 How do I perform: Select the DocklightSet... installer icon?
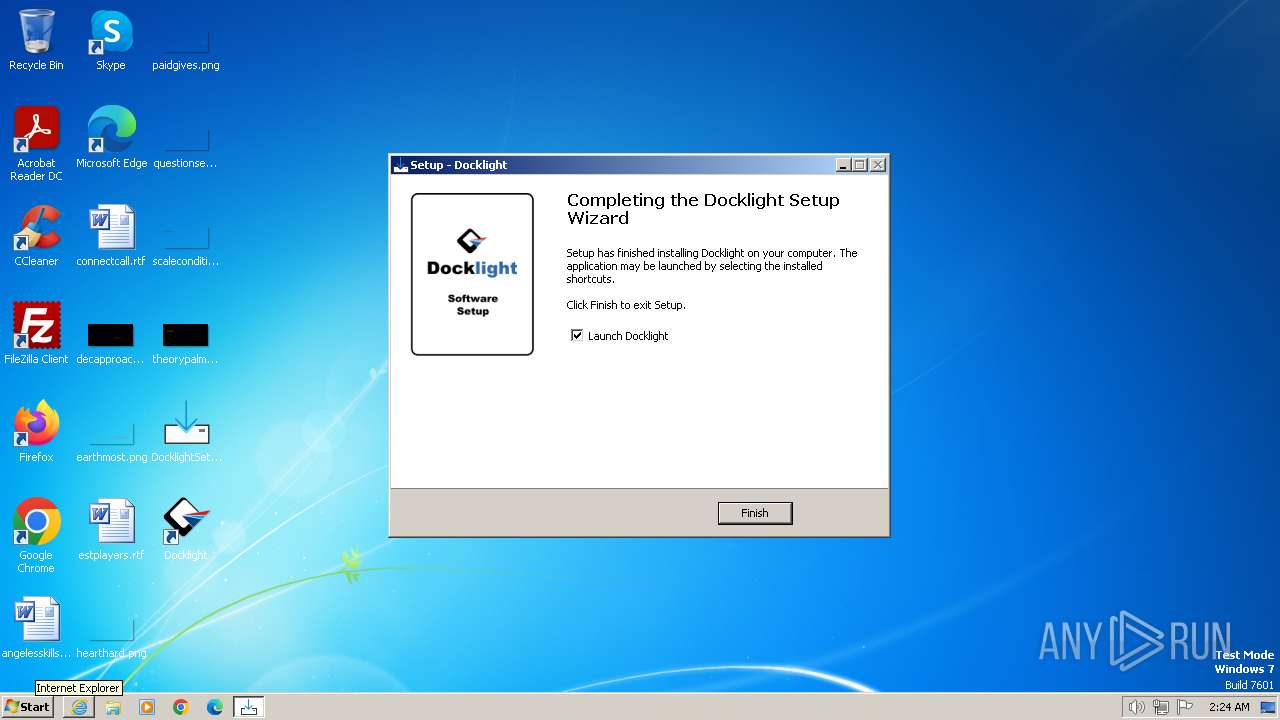click(186, 432)
